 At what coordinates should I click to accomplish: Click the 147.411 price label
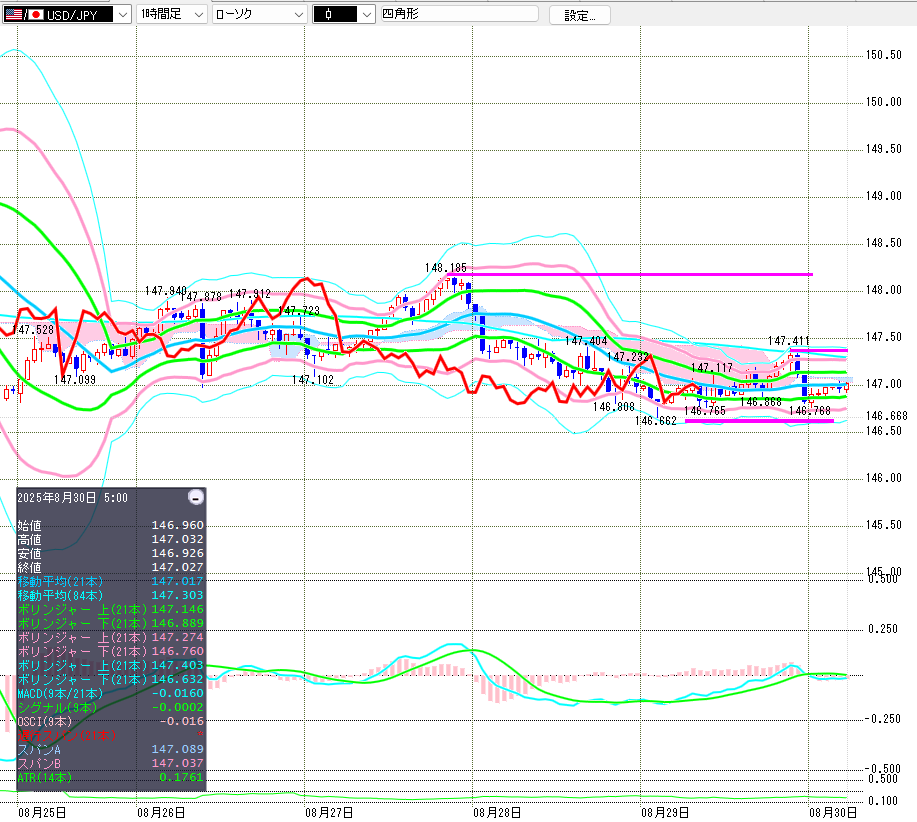point(788,340)
